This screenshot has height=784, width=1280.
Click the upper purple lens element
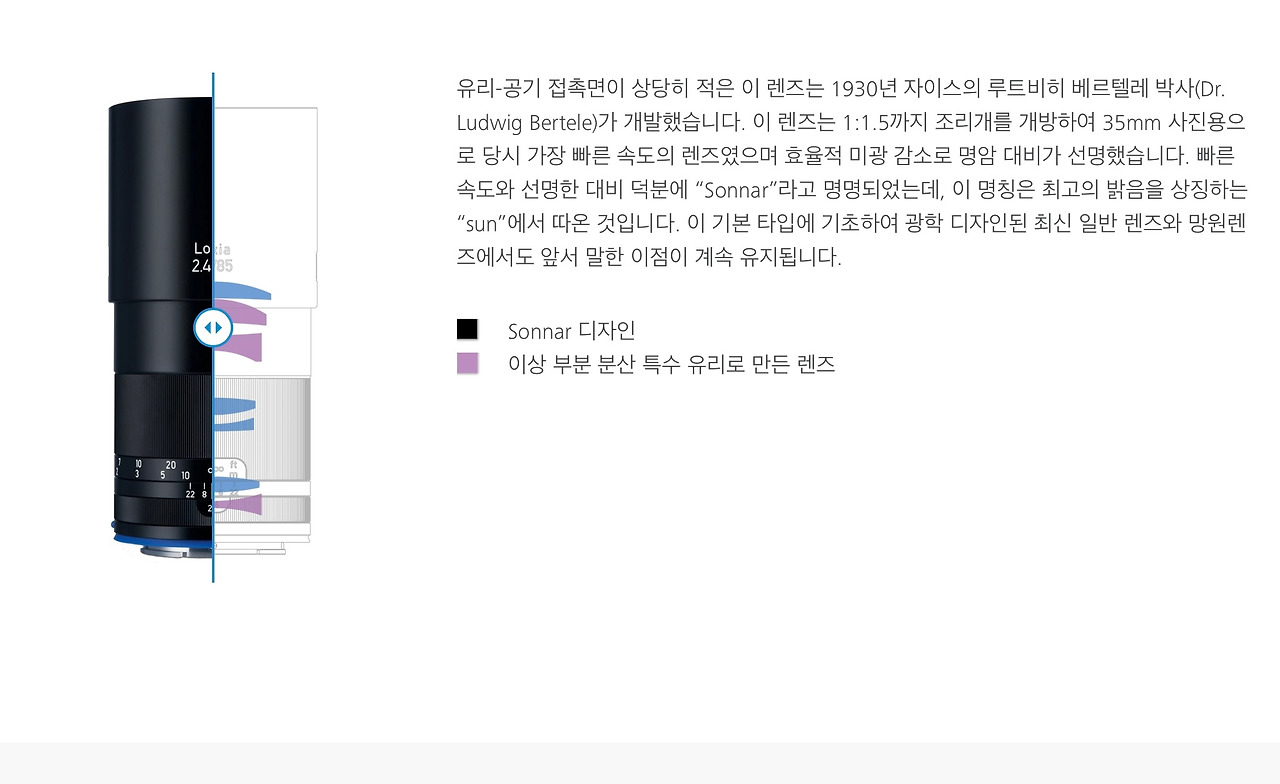240,313
